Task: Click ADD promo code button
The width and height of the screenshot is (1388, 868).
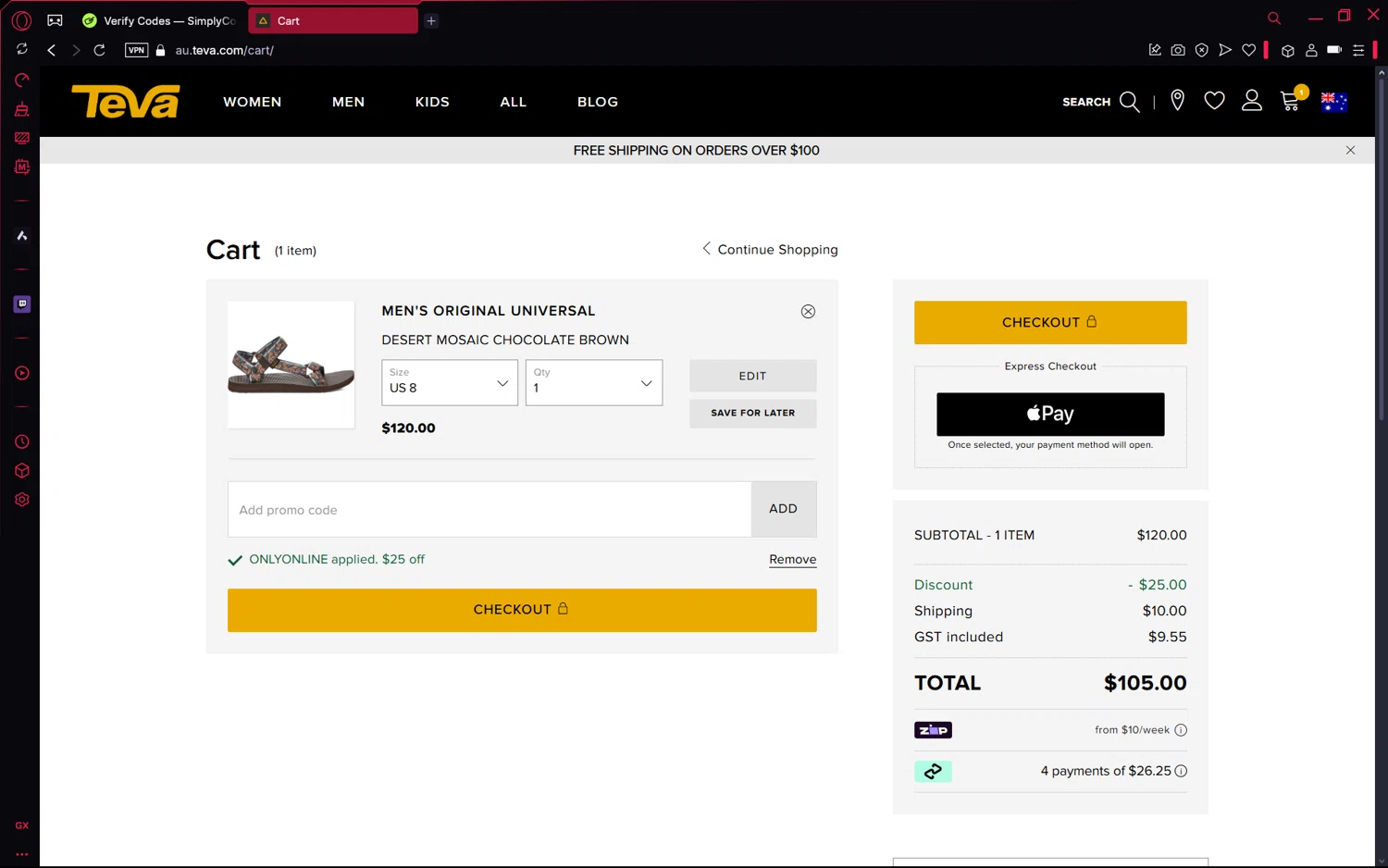Action: (x=783, y=509)
